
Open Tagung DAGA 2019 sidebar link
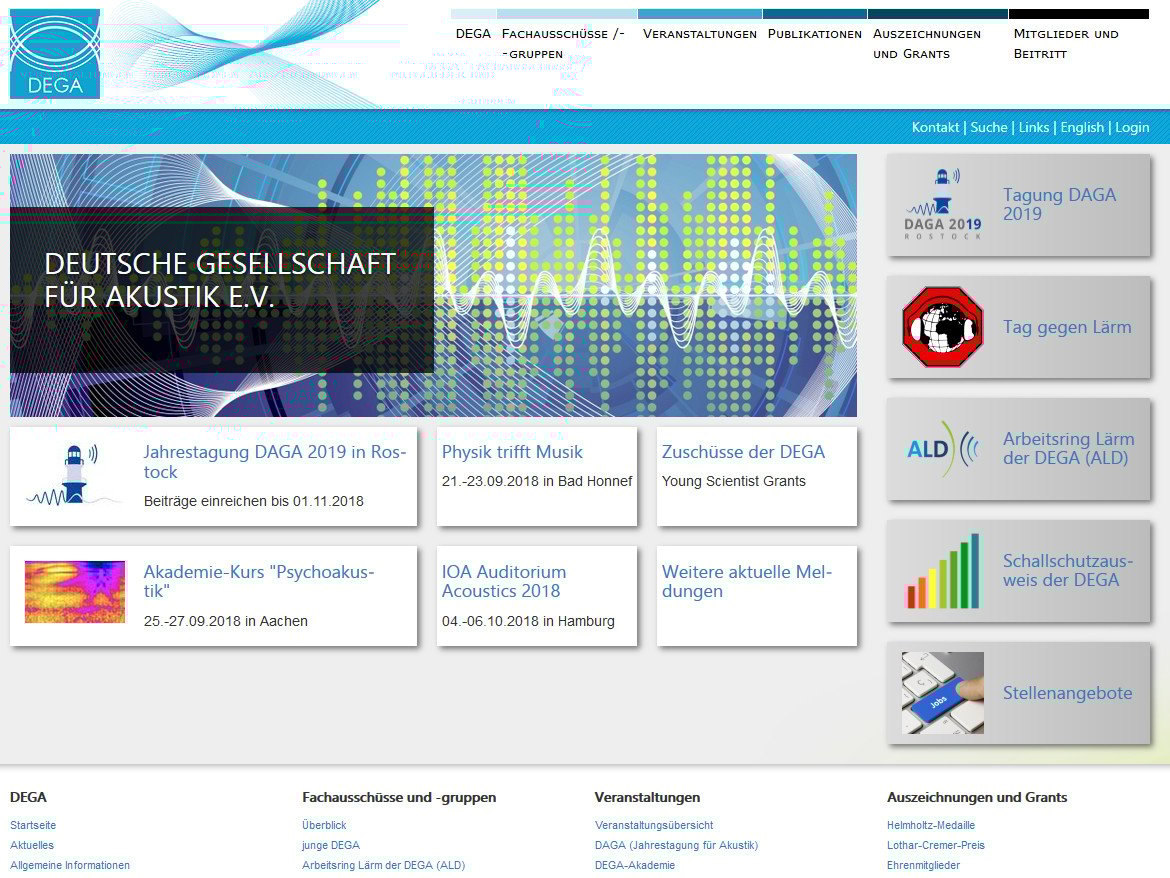coord(1059,204)
